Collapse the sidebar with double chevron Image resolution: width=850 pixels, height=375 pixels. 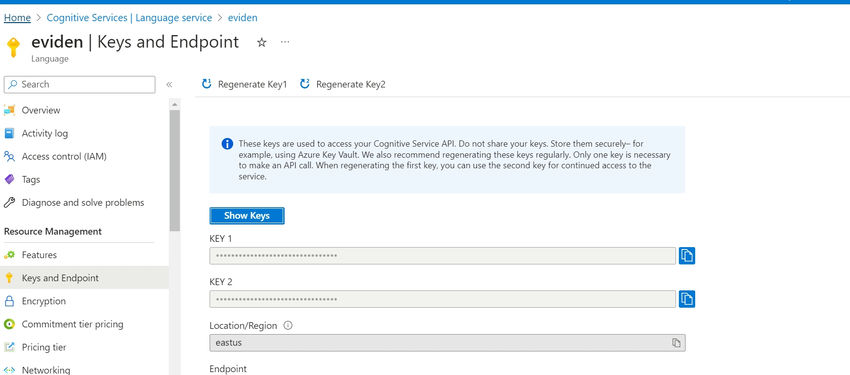coord(169,85)
